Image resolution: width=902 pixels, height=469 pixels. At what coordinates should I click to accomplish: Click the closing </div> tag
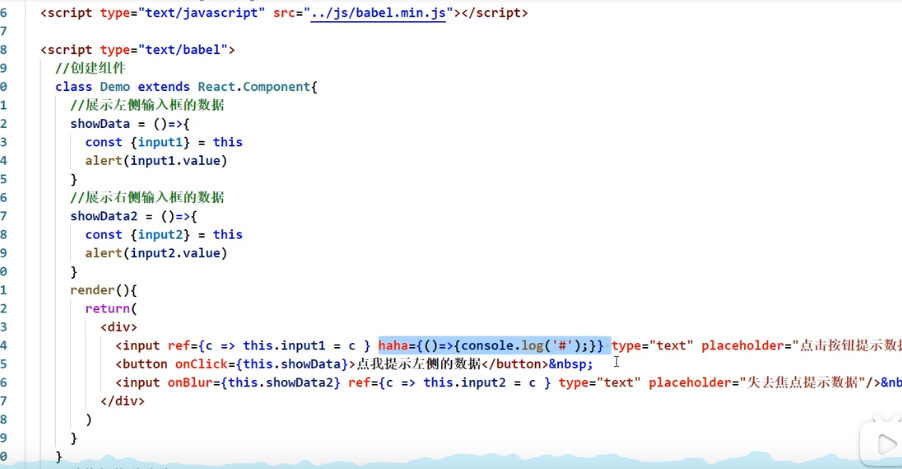[x=123, y=401]
